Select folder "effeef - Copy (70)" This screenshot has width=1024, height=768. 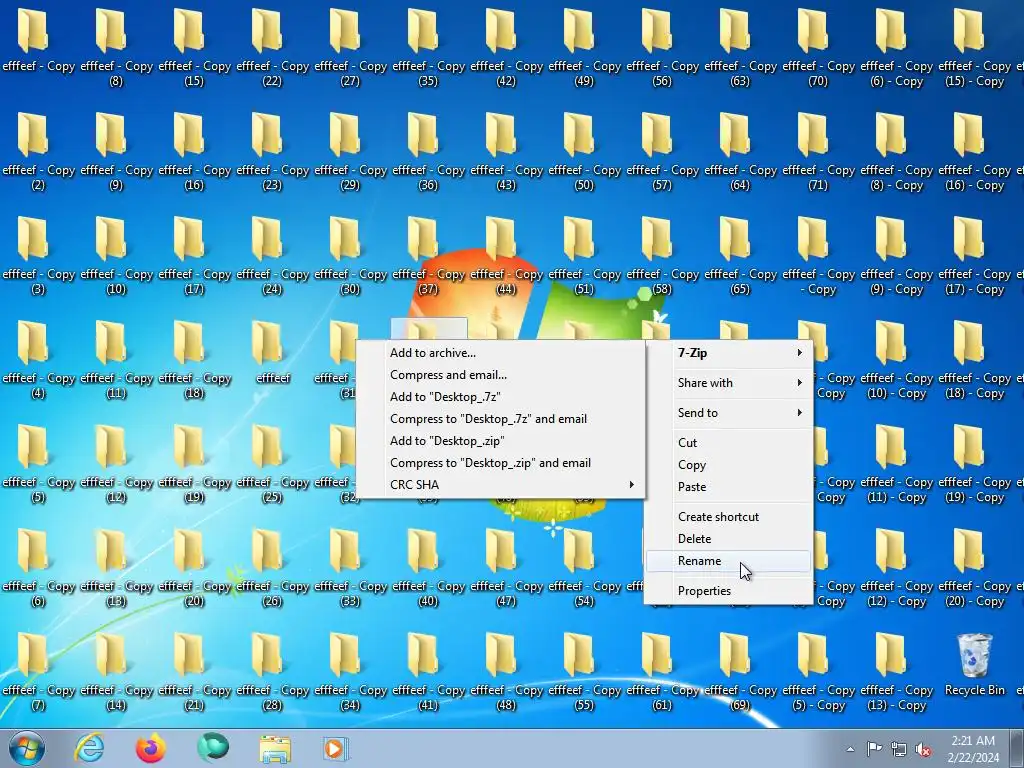[x=818, y=48]
